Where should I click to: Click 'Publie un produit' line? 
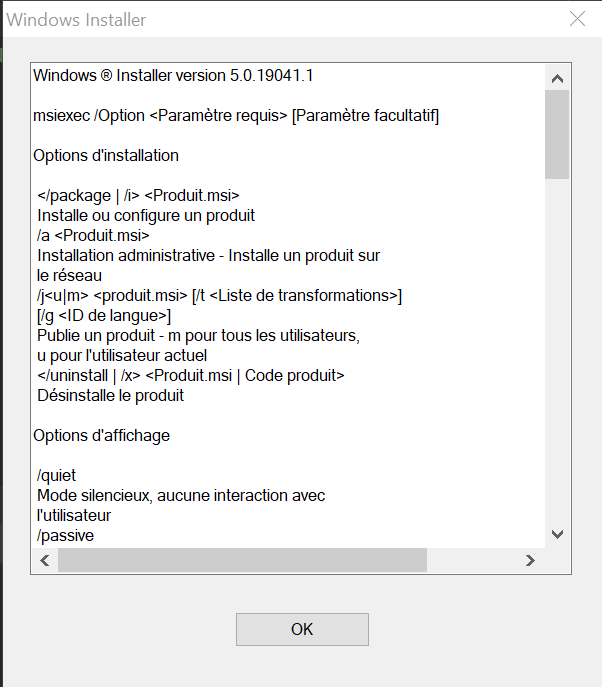click(198, 336)
